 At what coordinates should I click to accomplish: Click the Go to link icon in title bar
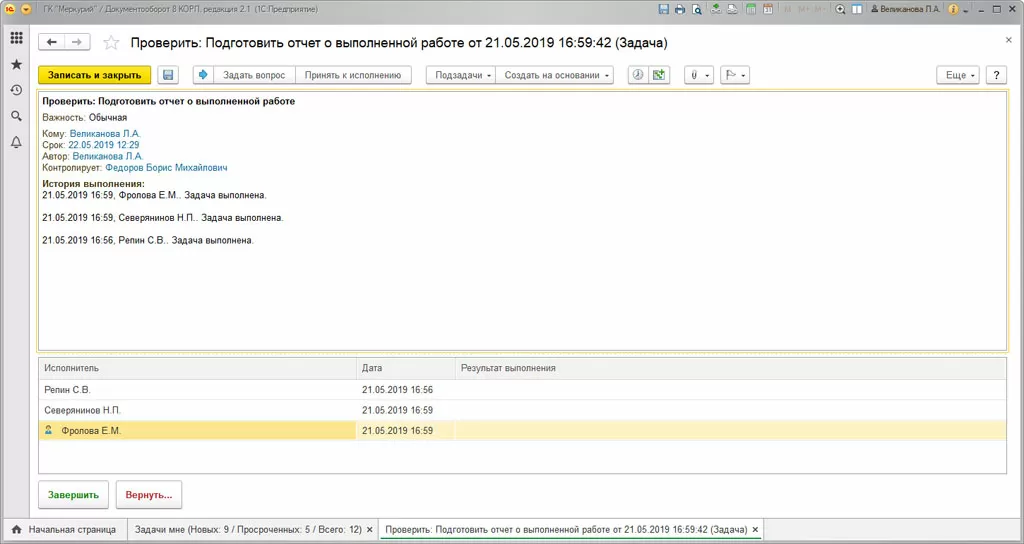tap(733, 9)
